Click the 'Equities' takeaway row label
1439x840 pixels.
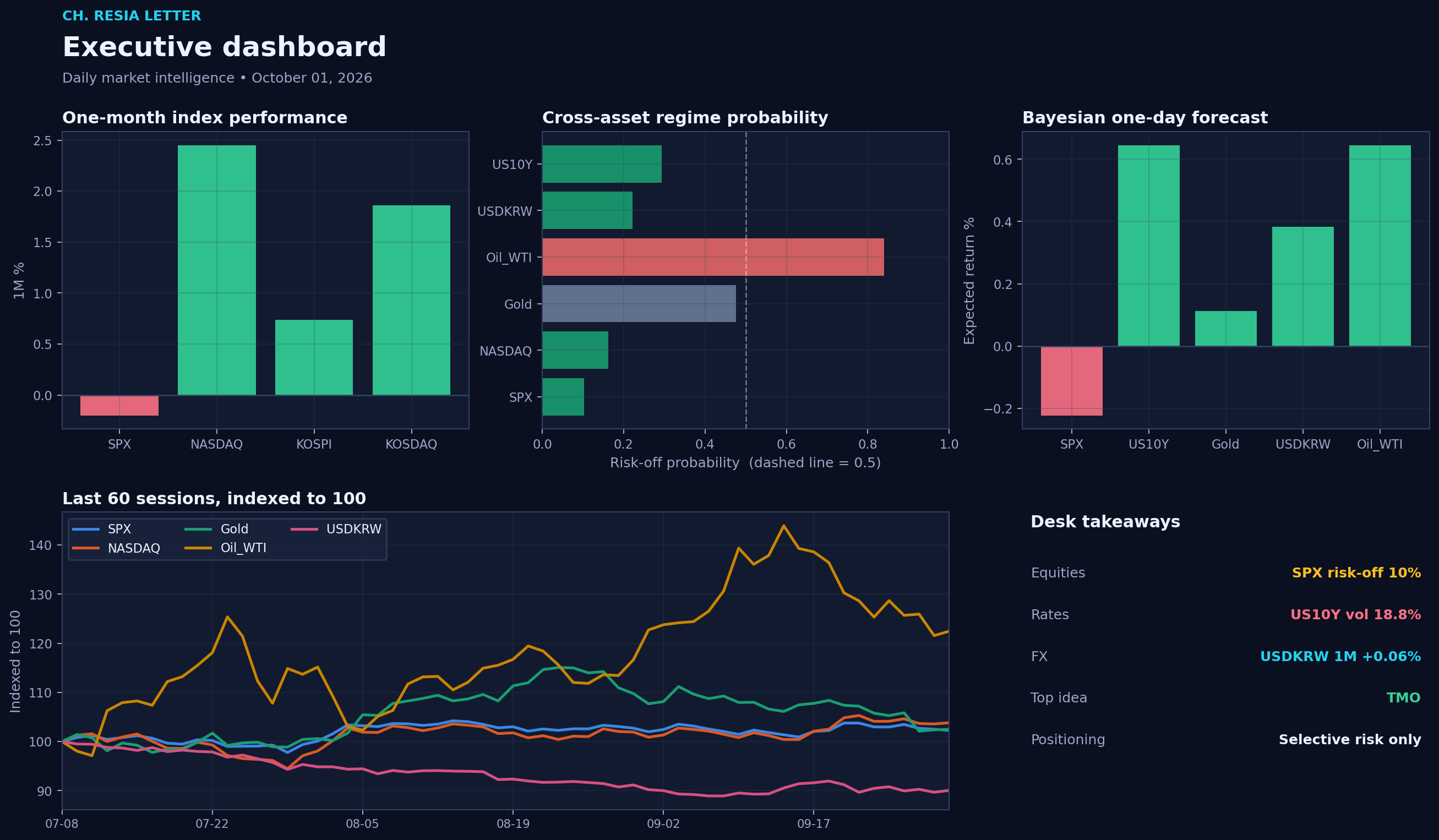(1058, 573)
